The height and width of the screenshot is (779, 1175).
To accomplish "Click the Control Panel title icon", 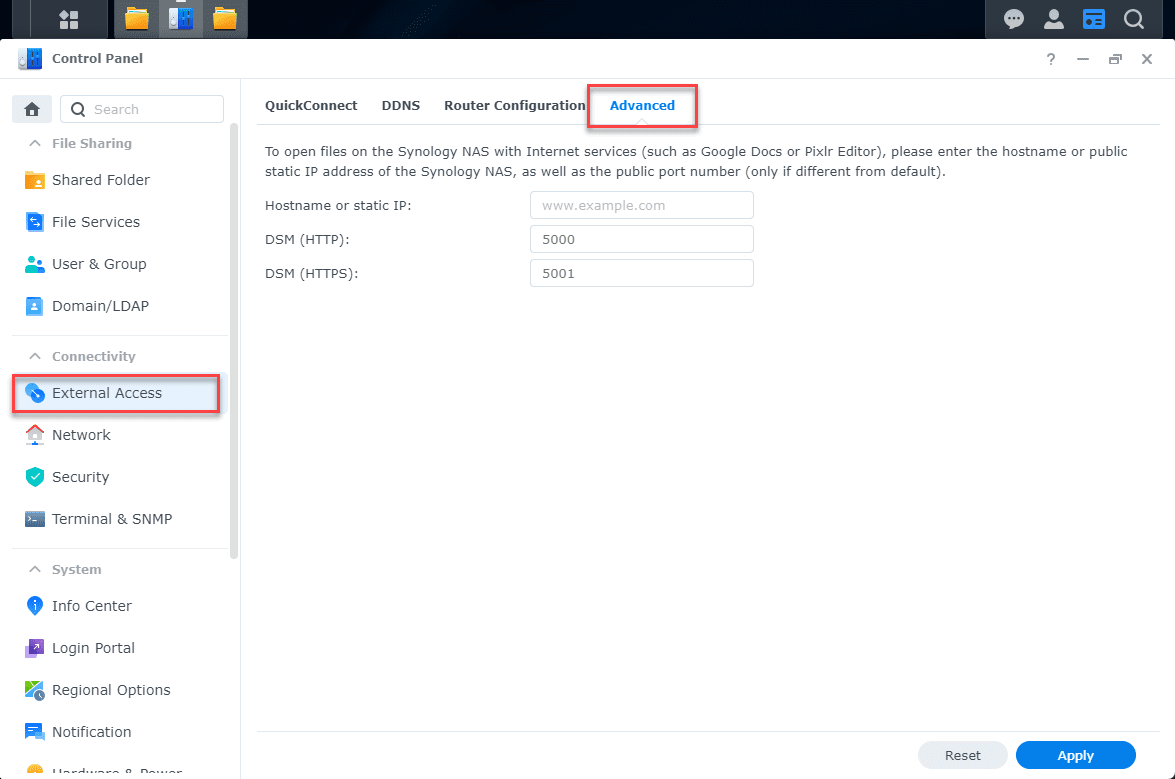I will click(x=30, y=58).
